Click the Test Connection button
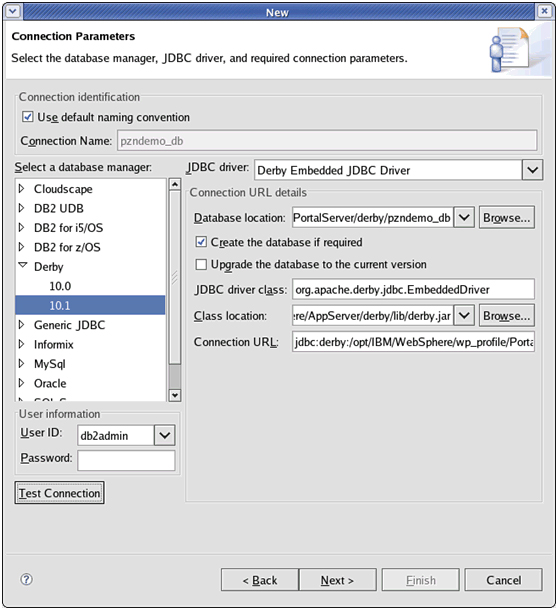 pos(60,493)
